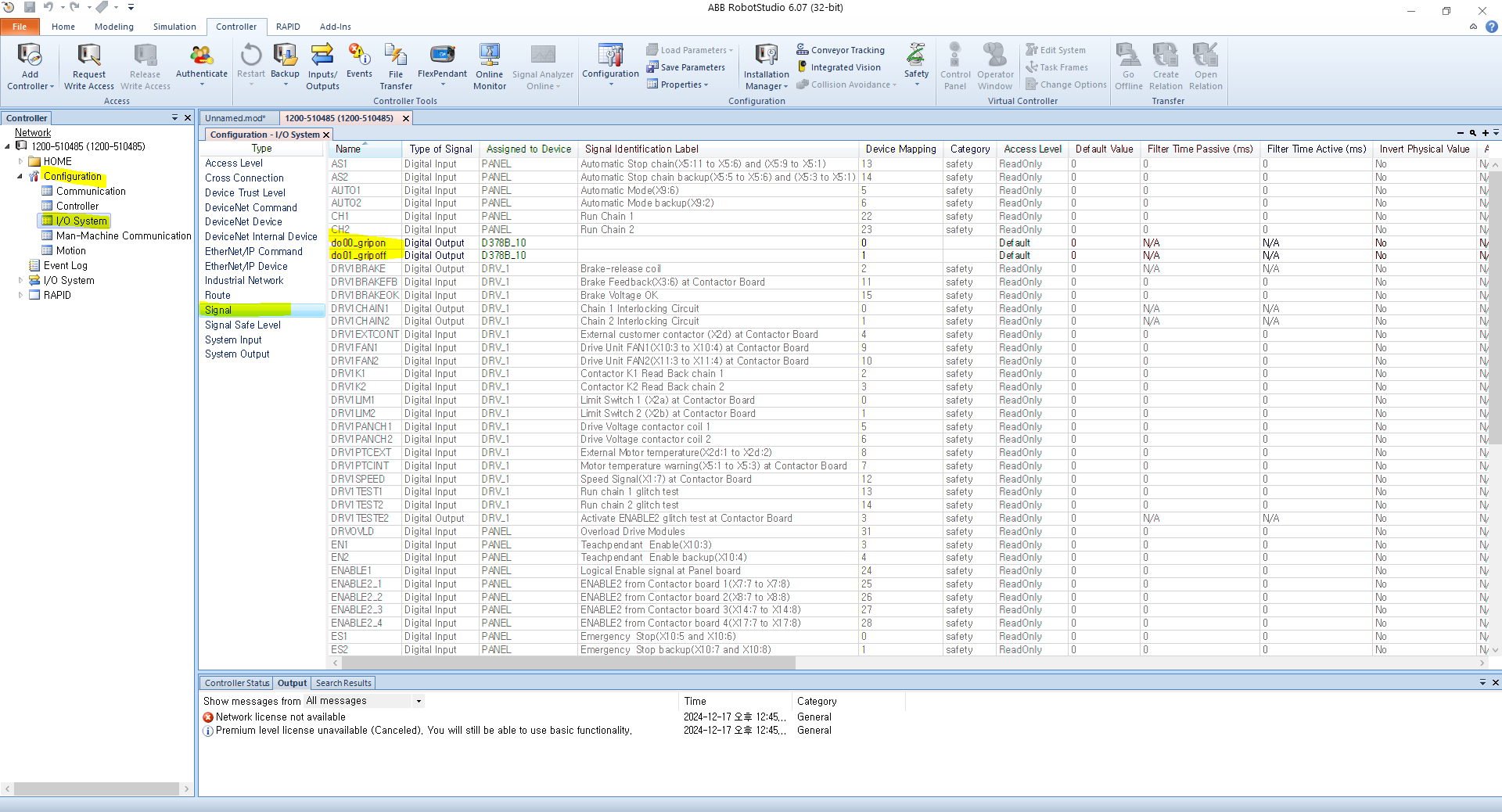Select the do01_gripoff signal row

(907, 255)
